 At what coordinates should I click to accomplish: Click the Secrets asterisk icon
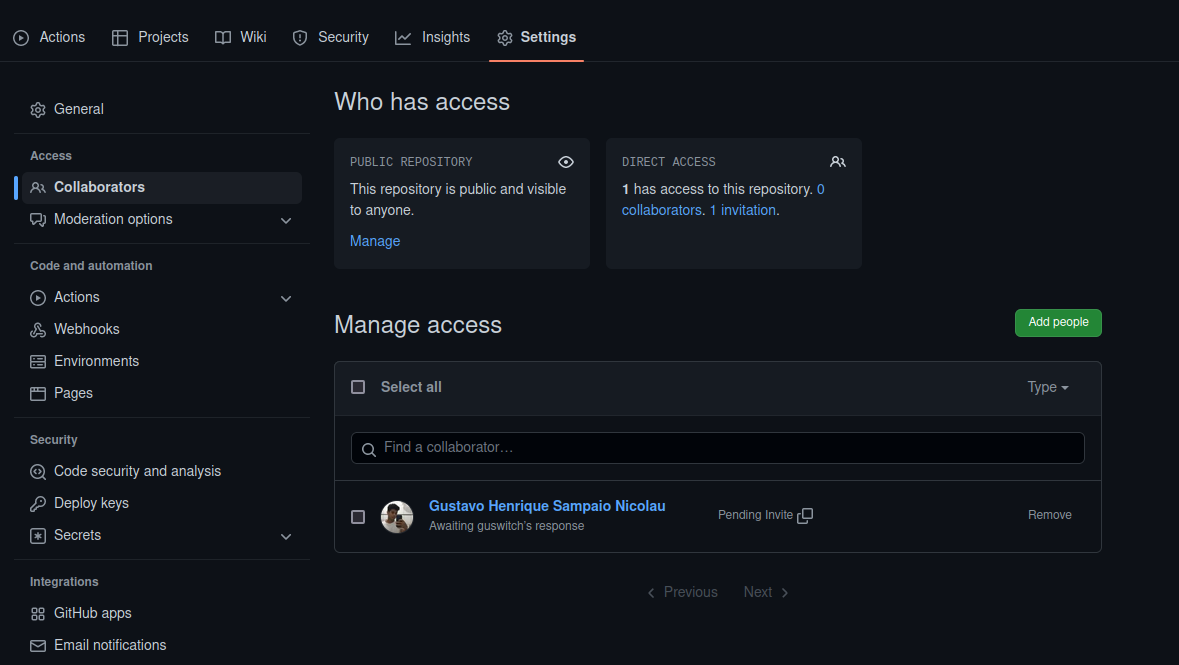[38, 536]
